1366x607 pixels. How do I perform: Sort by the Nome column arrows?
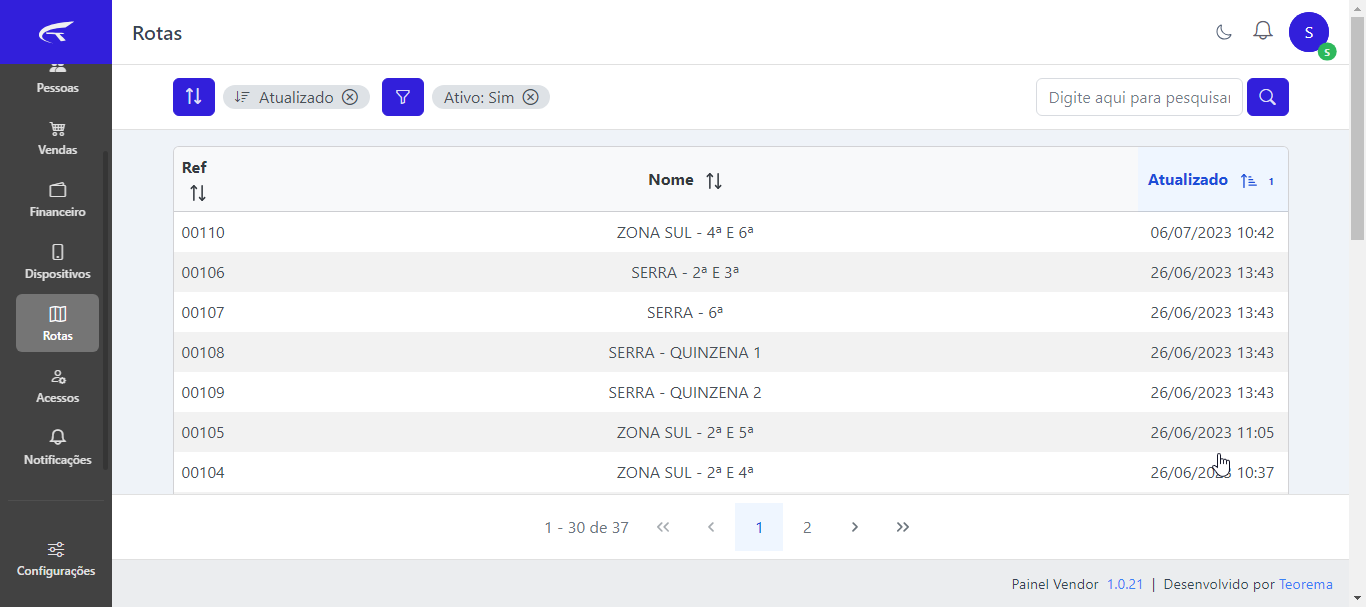[714, 181]
